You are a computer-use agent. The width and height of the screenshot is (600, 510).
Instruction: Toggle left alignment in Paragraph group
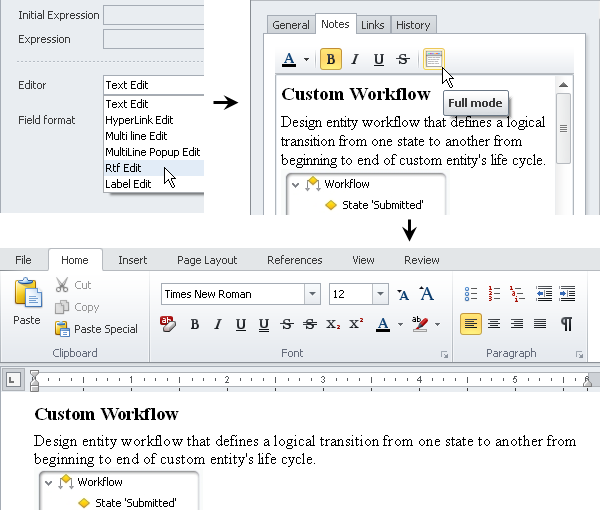click(x=470, y=324)
